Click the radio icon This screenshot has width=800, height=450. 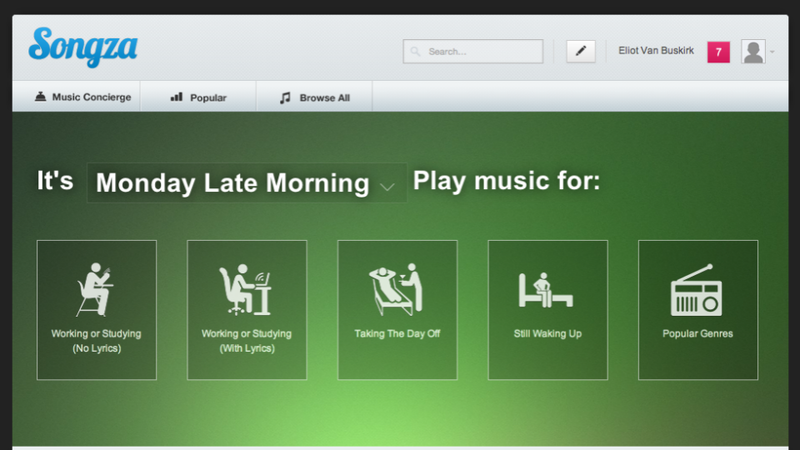pyautogui.click(x=696, y=290)
